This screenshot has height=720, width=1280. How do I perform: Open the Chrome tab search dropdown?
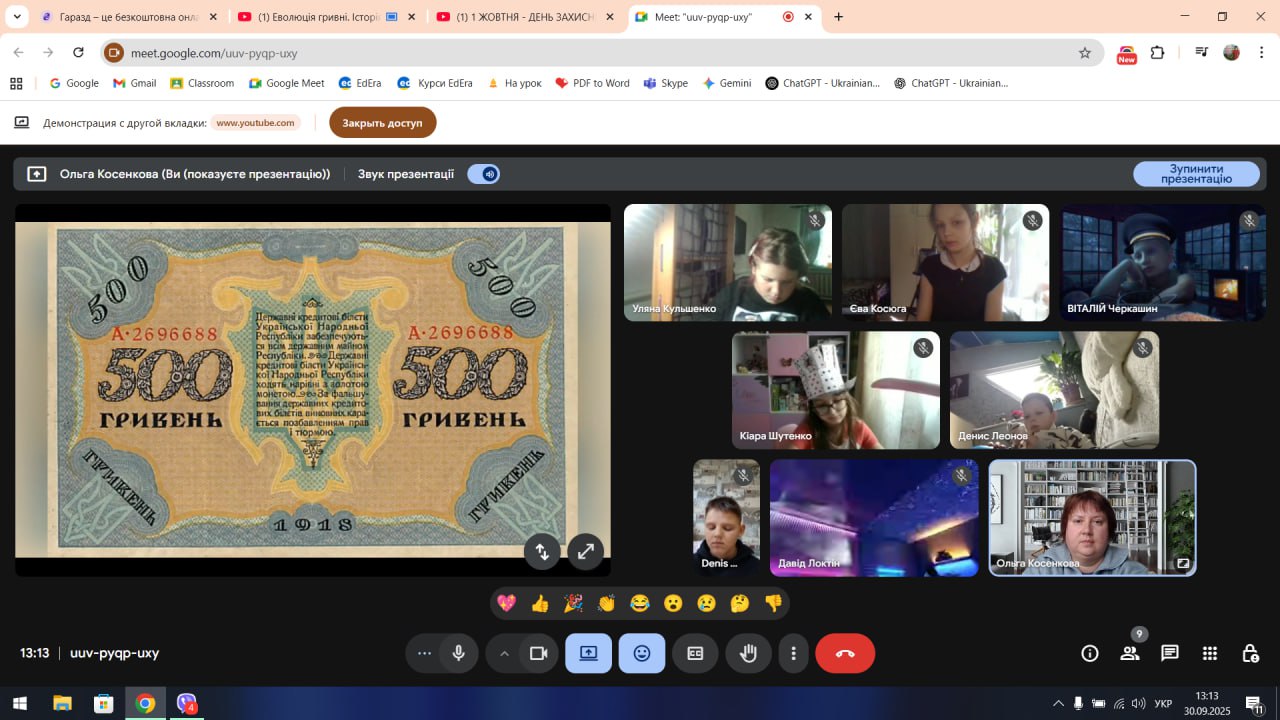click(x=17, y=17)
